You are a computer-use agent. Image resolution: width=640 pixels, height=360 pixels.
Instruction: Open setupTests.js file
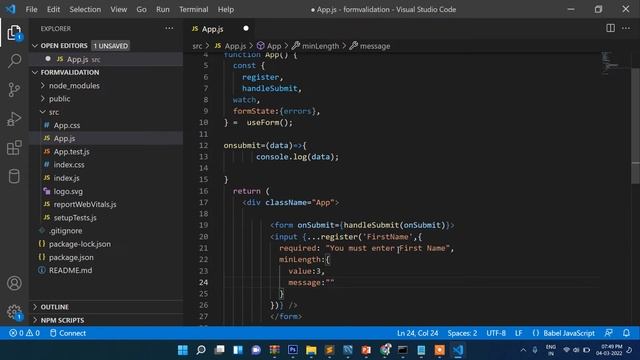(x=106, y=218)
